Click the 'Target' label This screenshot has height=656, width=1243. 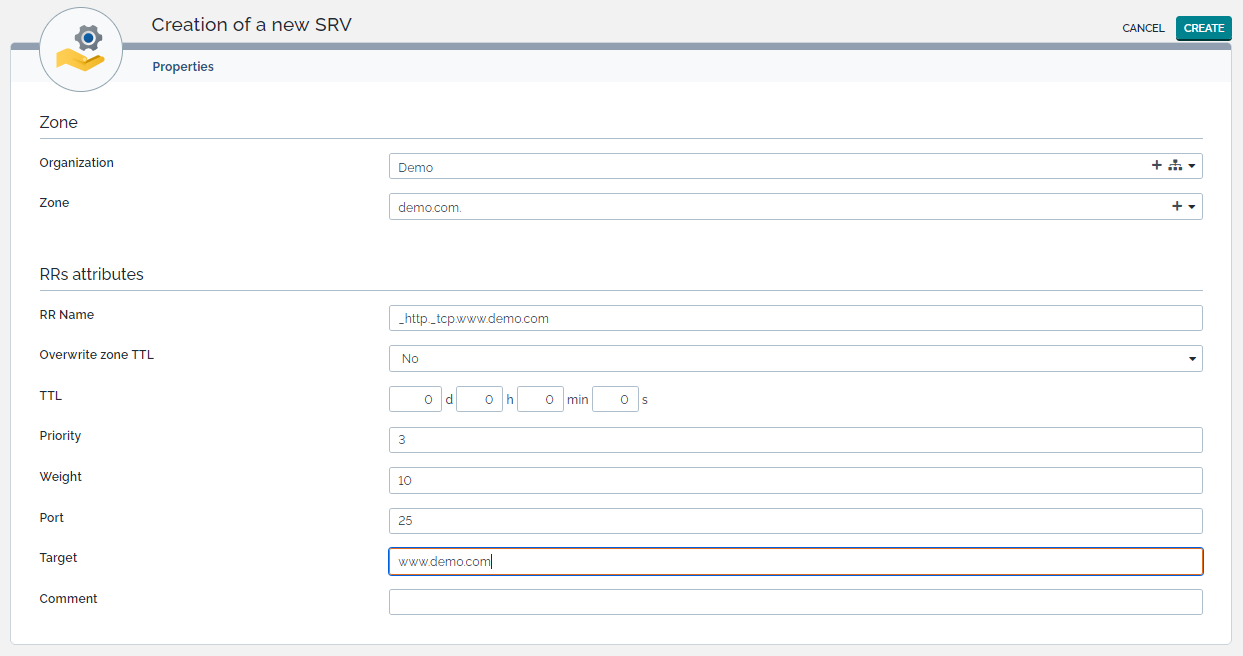(58, 558)
